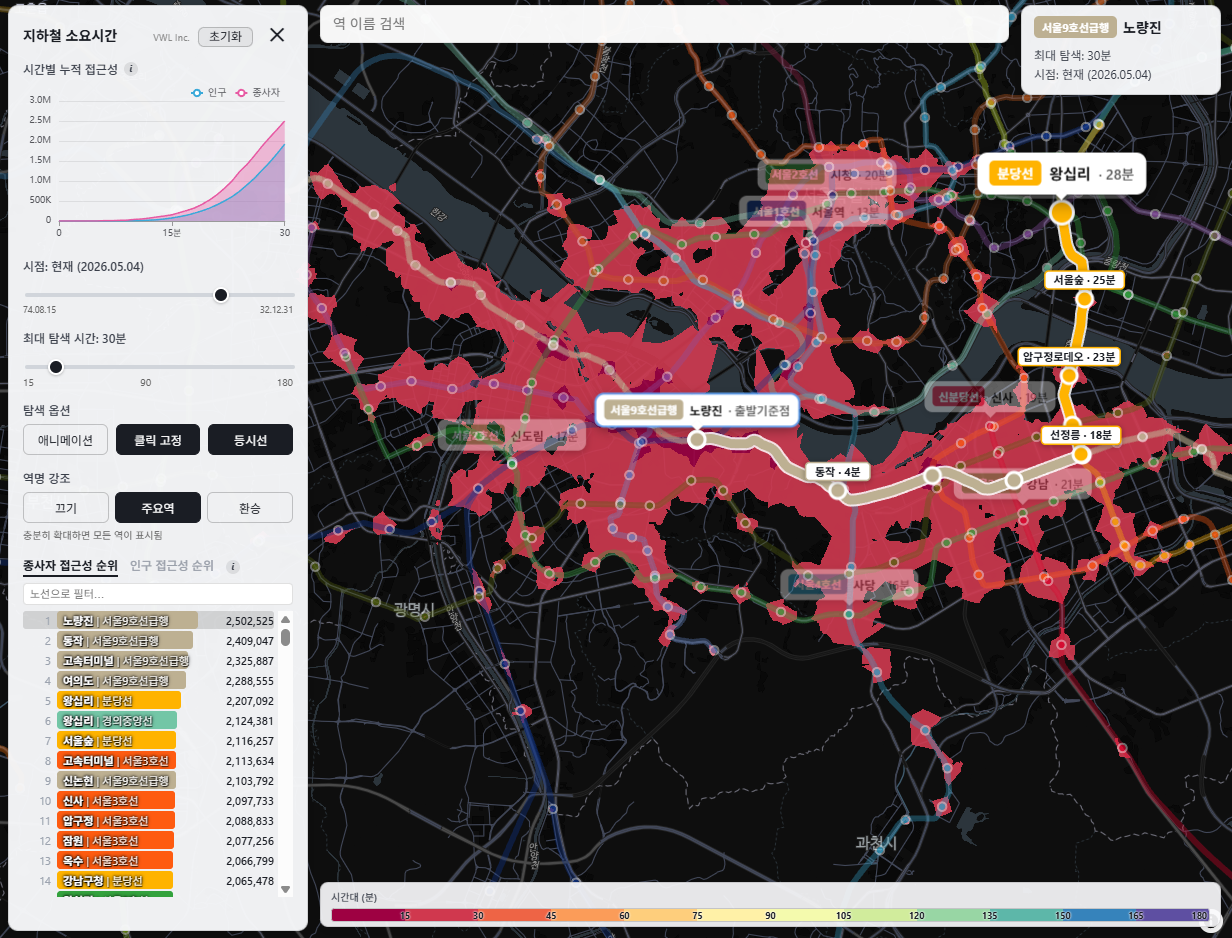
Task: Click the 초기화 reset button
Action: [x=225, y=36]
